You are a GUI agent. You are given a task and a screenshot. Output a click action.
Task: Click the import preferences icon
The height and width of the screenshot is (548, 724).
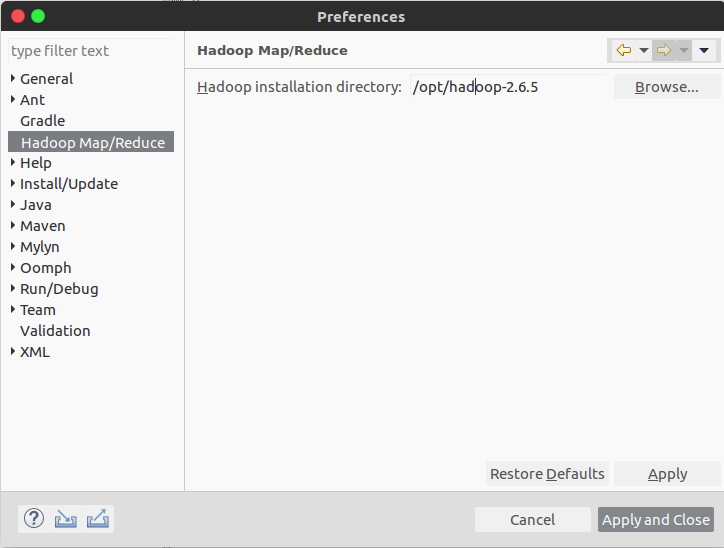66,519
